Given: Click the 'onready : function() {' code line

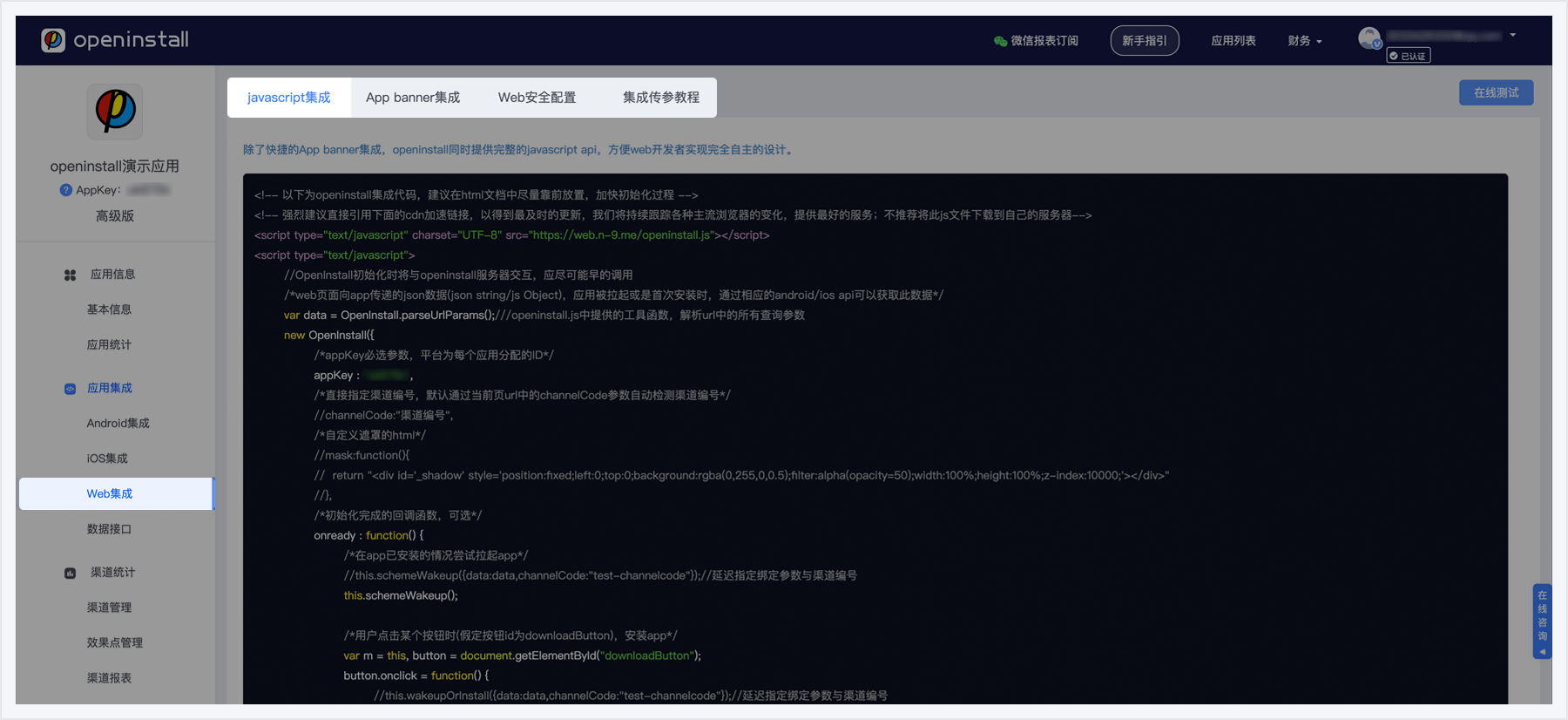Looking at the screenshot, I should 368,535.
